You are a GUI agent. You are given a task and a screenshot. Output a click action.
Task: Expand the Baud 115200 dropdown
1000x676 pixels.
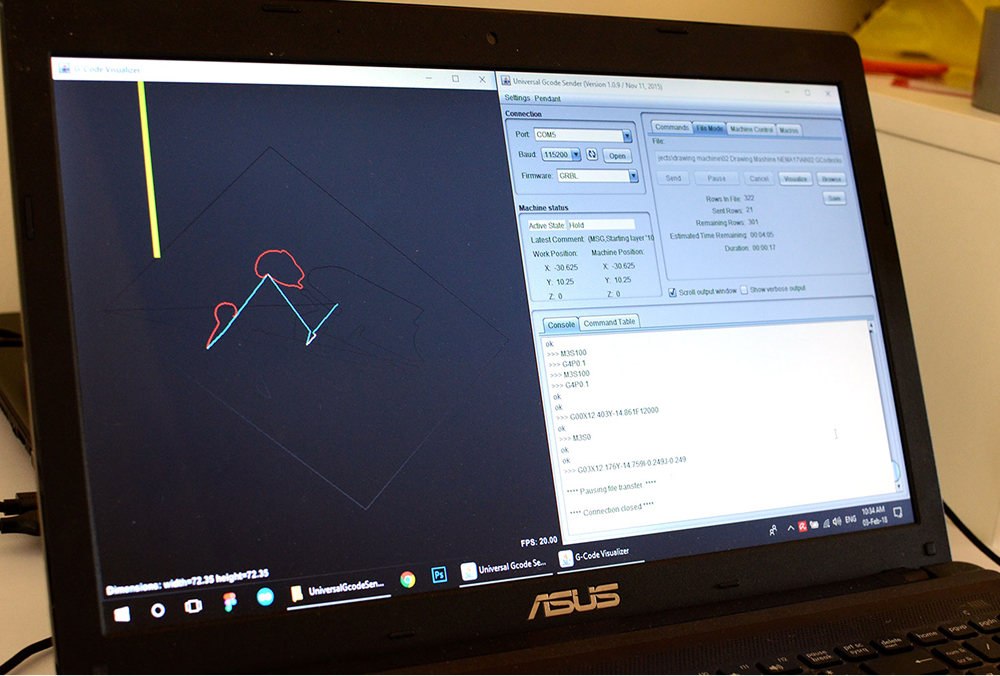576,154
